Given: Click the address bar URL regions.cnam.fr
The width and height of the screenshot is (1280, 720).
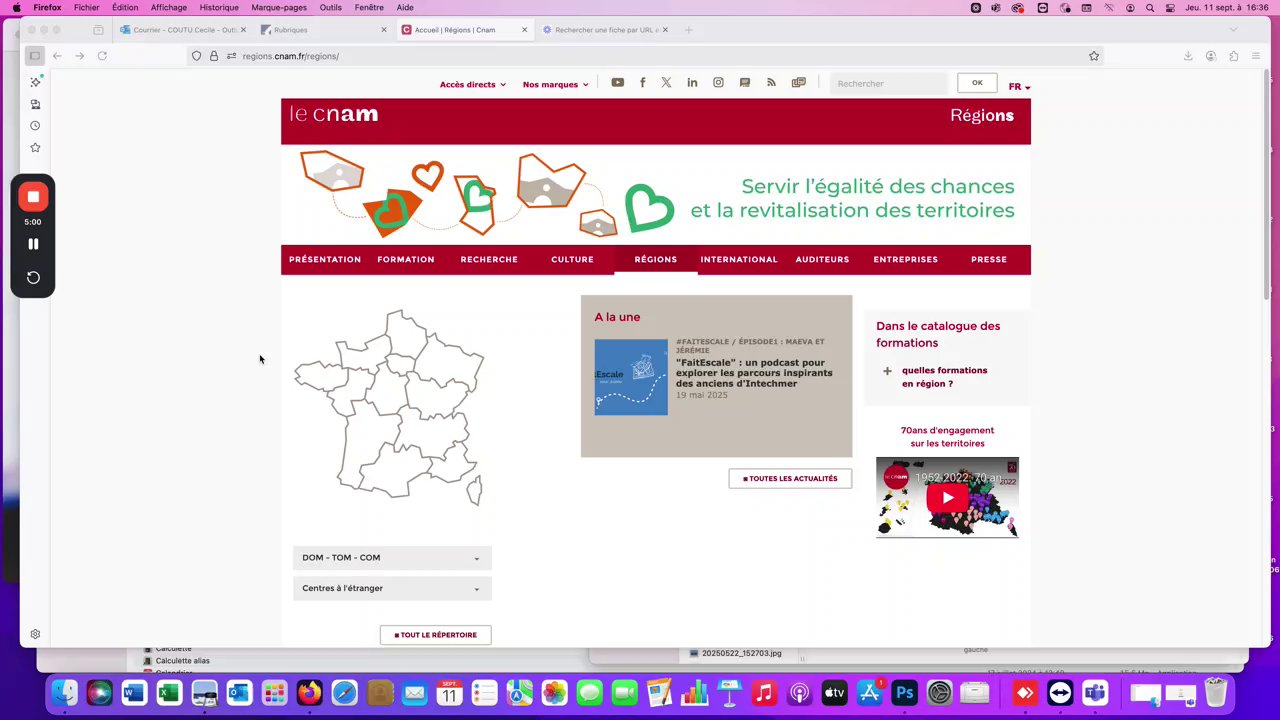Looking at the screenshot, I should [290, 56].
